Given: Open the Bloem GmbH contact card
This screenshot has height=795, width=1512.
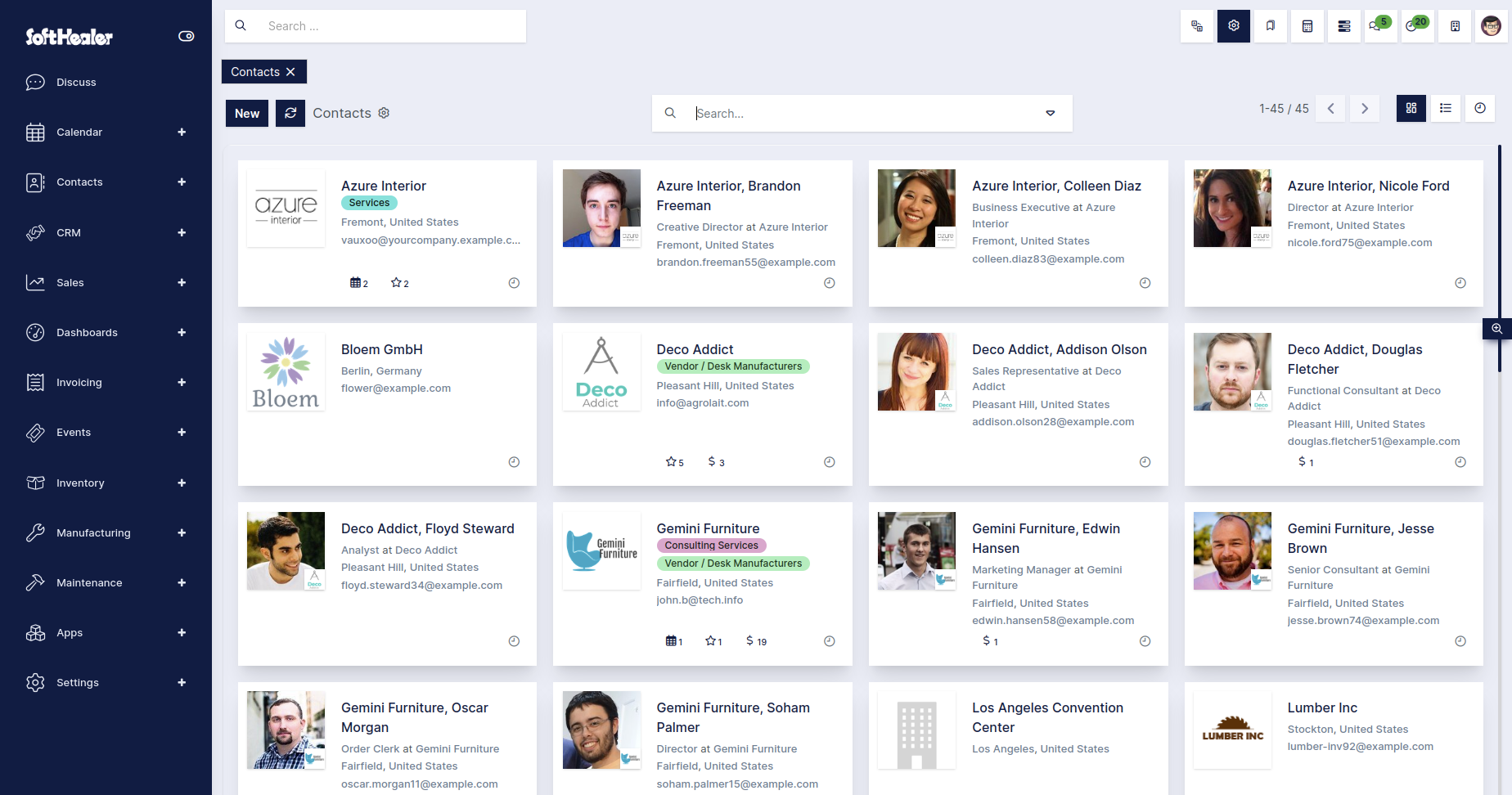Looking at the screenshot, I should (x=387, y=404).
